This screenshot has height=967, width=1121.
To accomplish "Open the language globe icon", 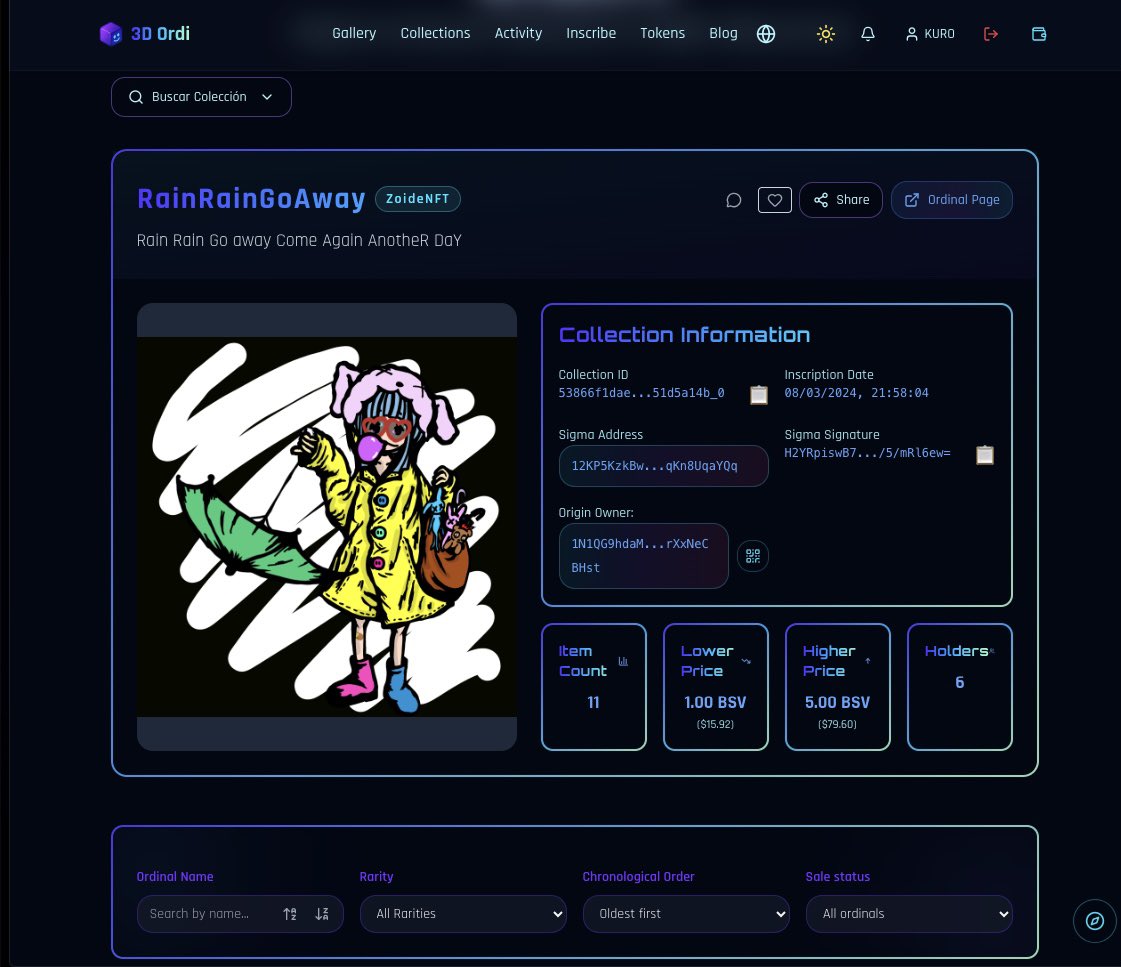I will (x=766, y=33).
